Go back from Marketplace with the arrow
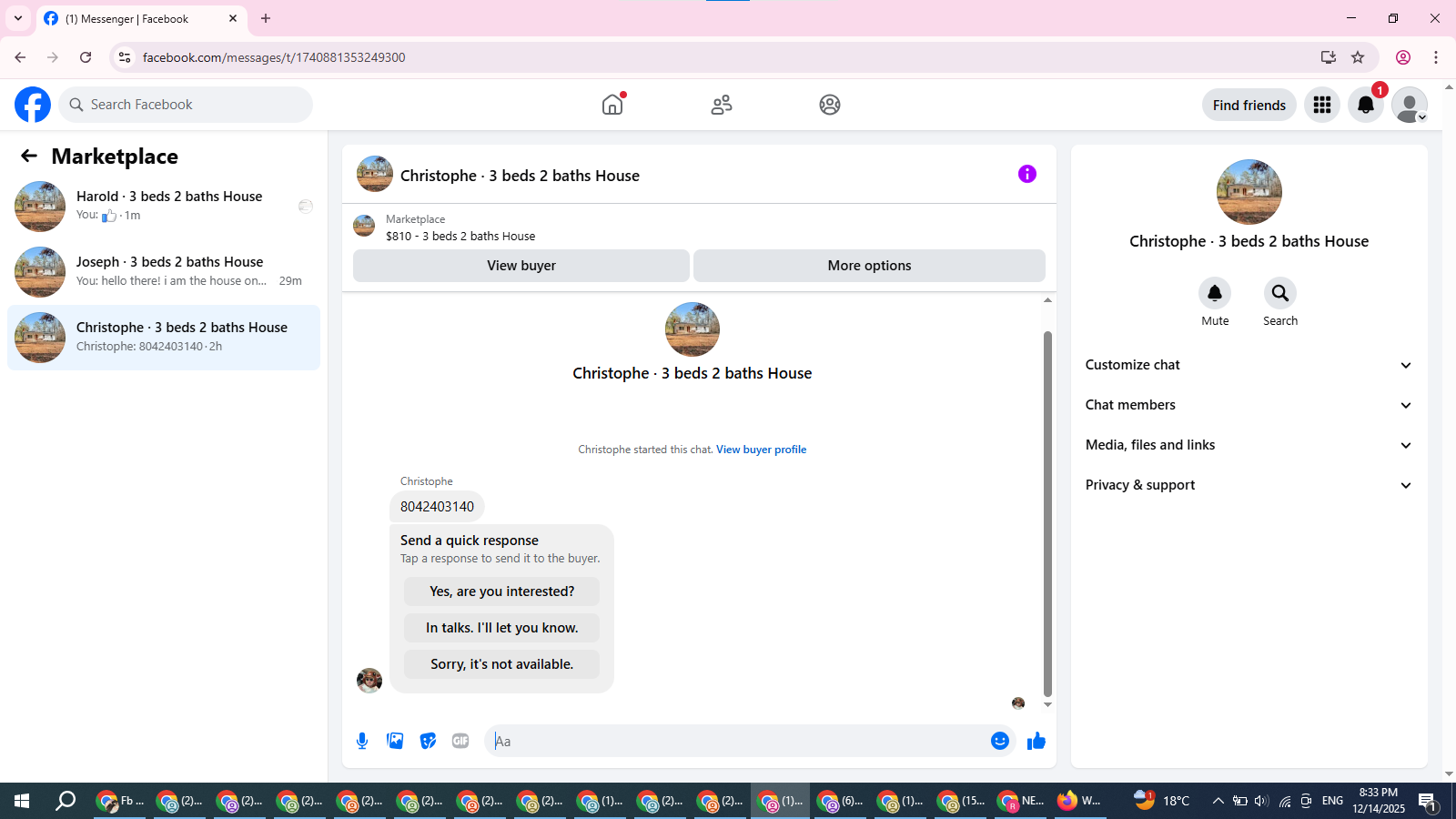The image size is (1456, 819). [29, 156]
